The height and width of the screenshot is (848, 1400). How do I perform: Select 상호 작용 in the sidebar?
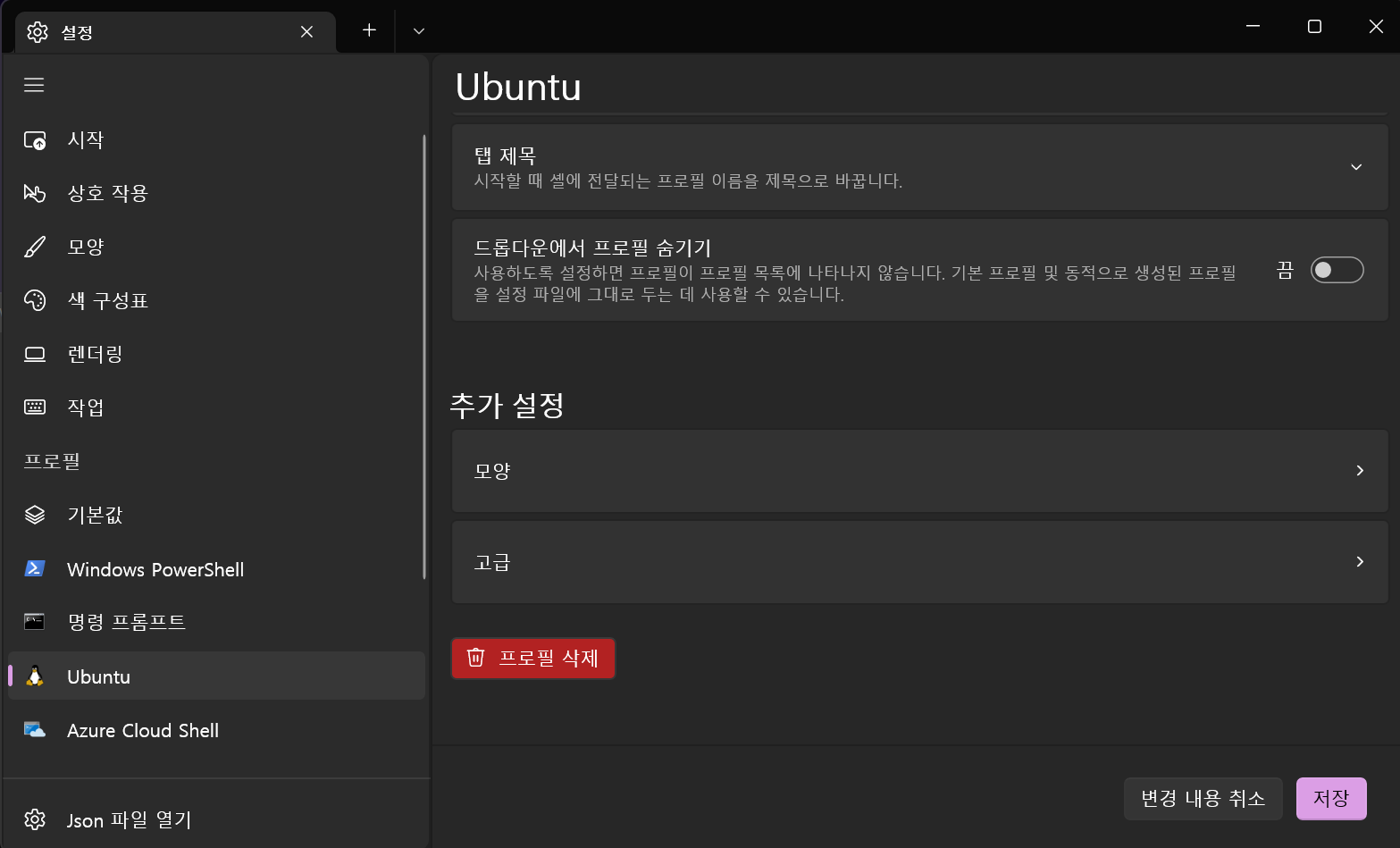pos(216,193)
